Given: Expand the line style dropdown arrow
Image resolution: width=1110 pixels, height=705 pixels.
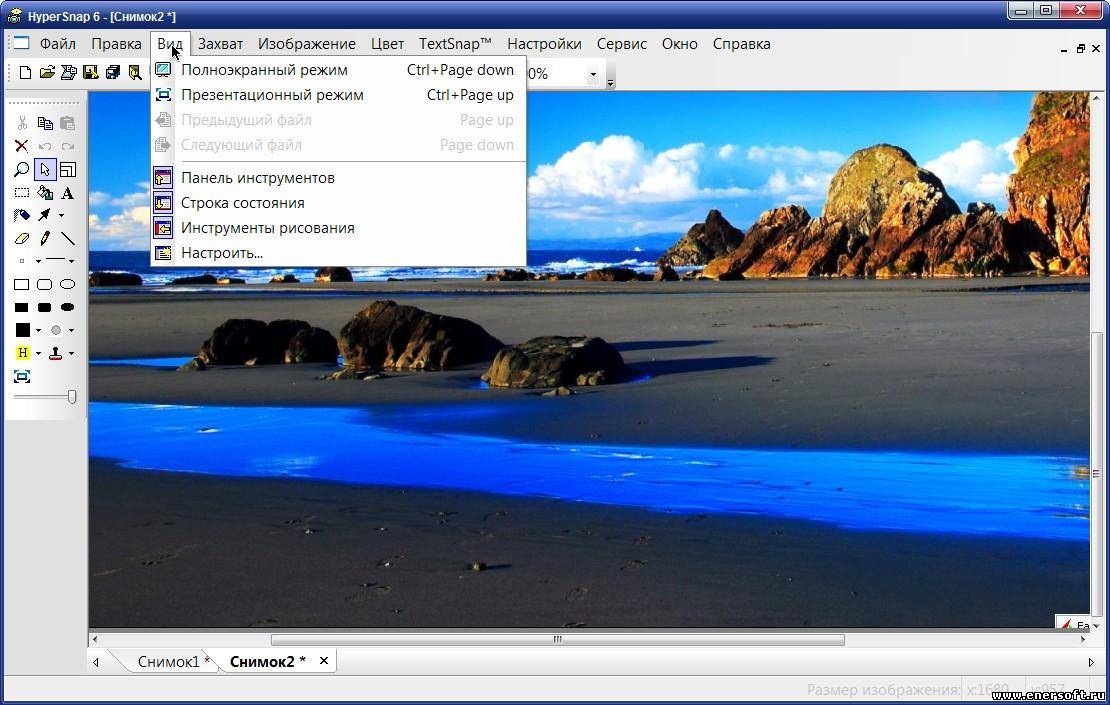Looking at the screenshot, I should coord(71,261).
